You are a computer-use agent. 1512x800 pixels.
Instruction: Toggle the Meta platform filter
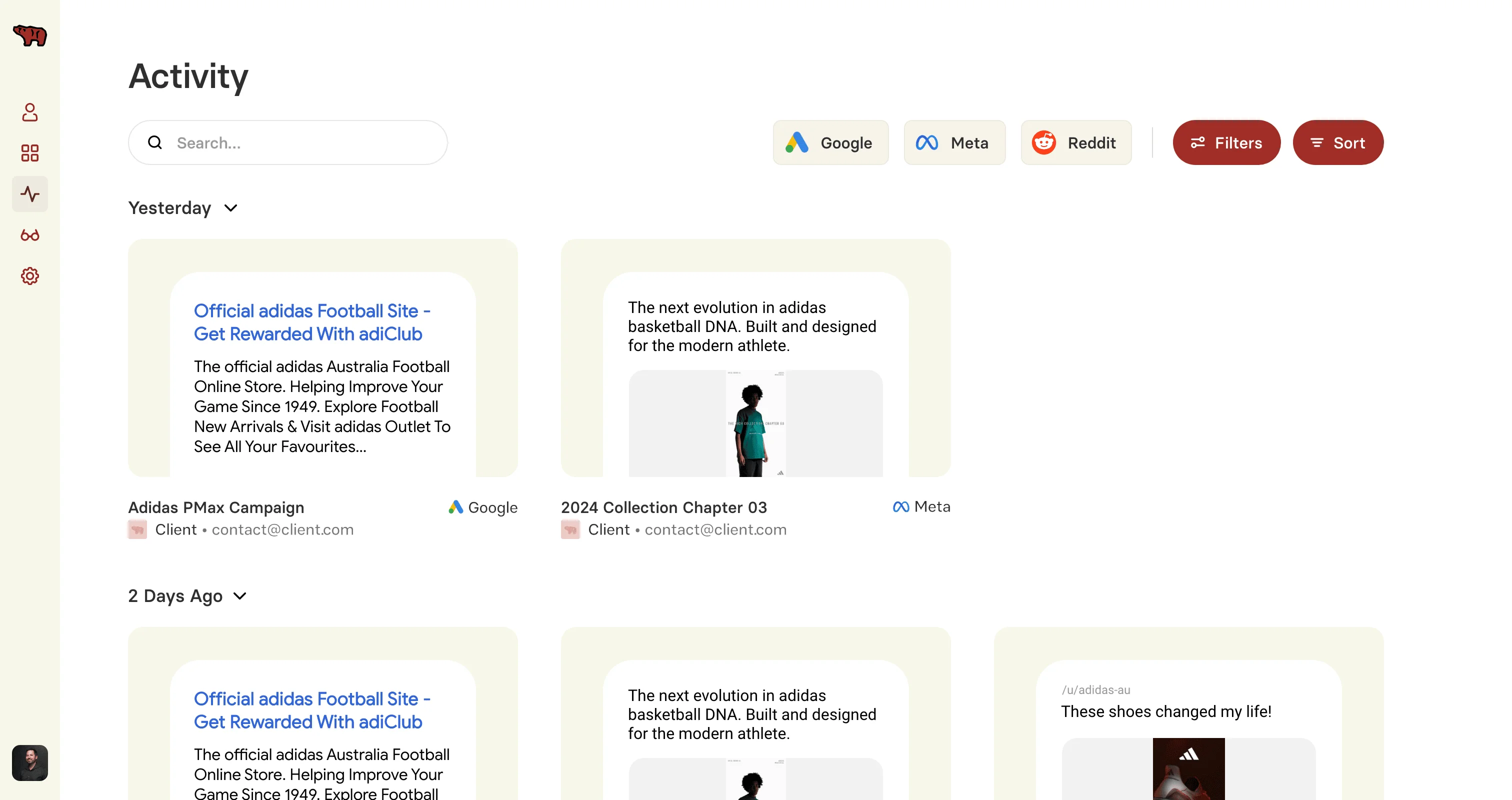point(954,142)
